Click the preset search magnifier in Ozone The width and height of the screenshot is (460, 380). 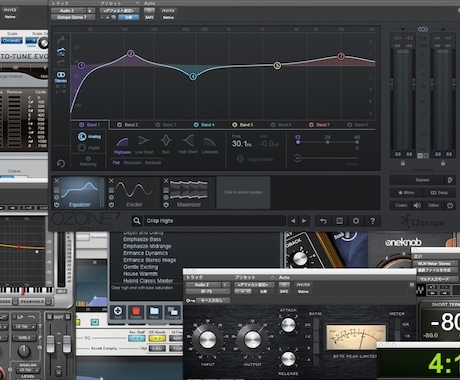137,221
